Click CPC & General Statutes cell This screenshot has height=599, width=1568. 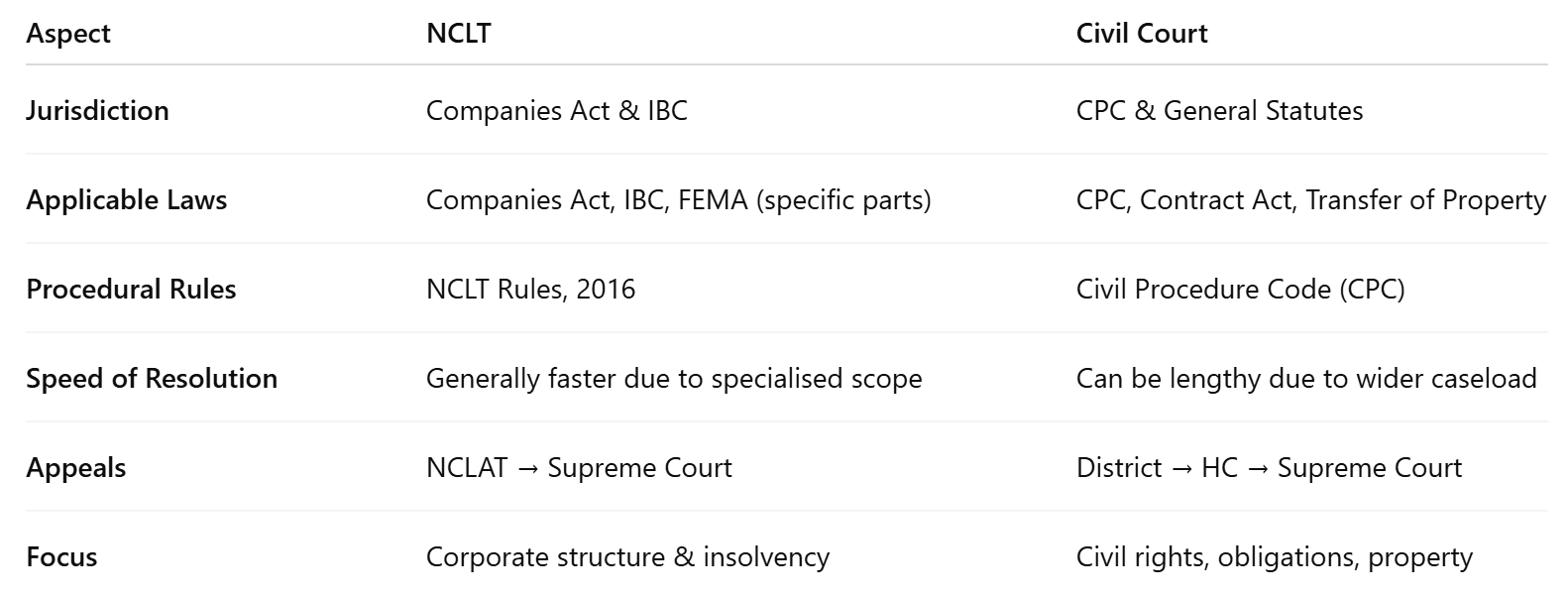coord(1219,110)
